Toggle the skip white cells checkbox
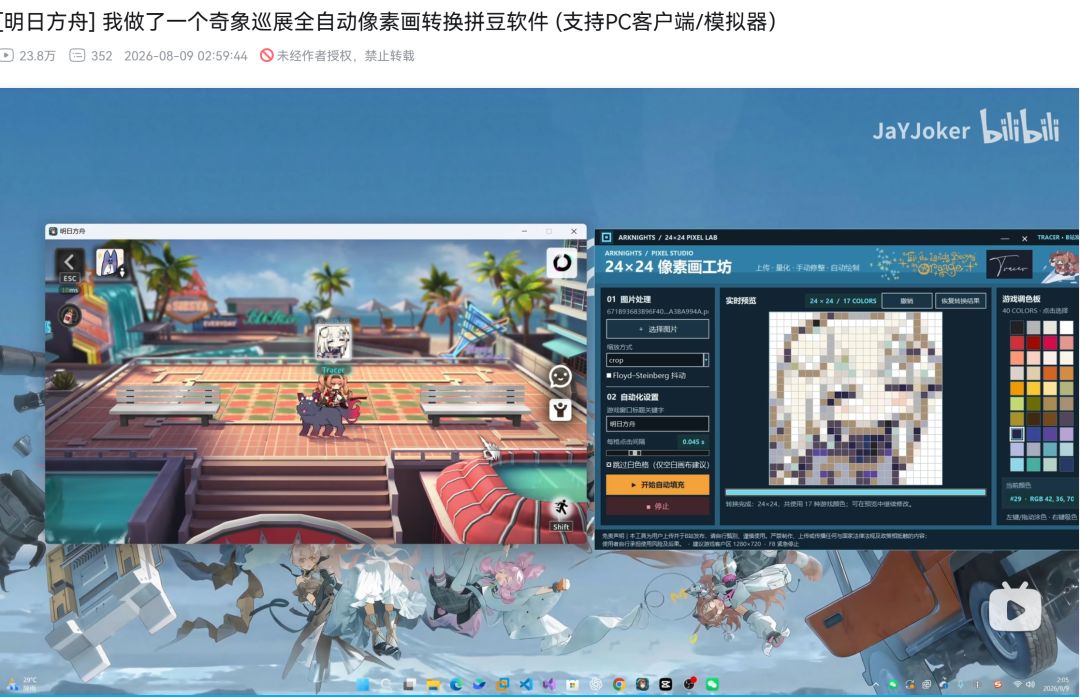This screenshot has height=697, width=1080. pyautogui.click(x=609, y=465)
